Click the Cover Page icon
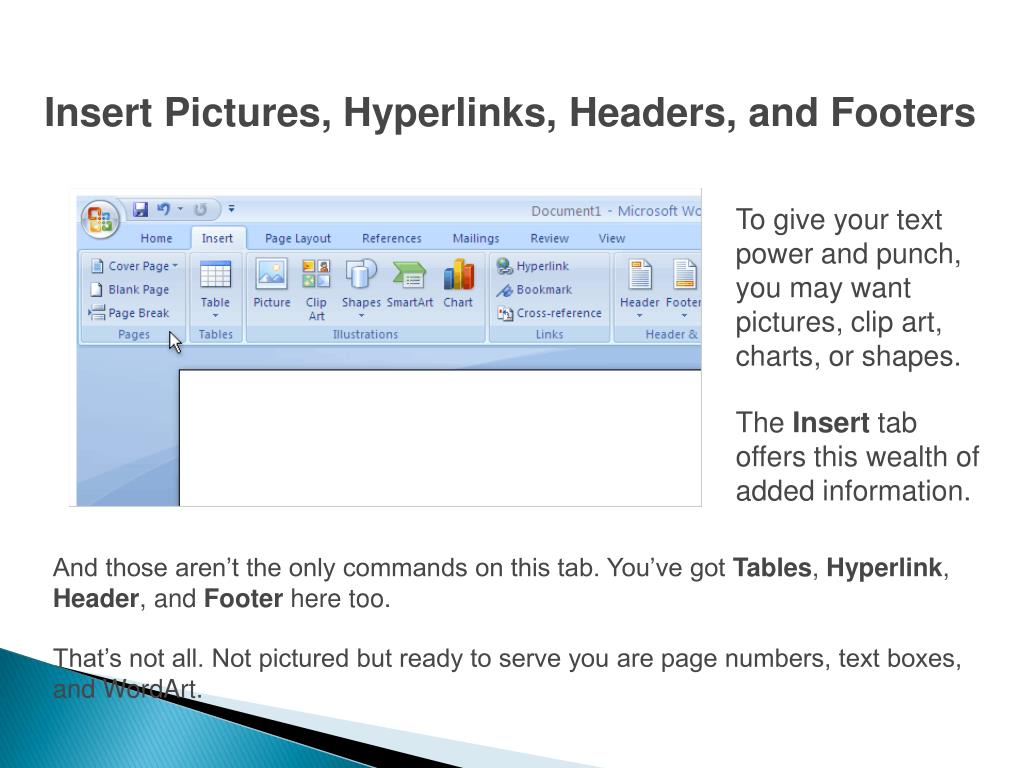This screenshot has width=1024, height=768. [97, 266]
